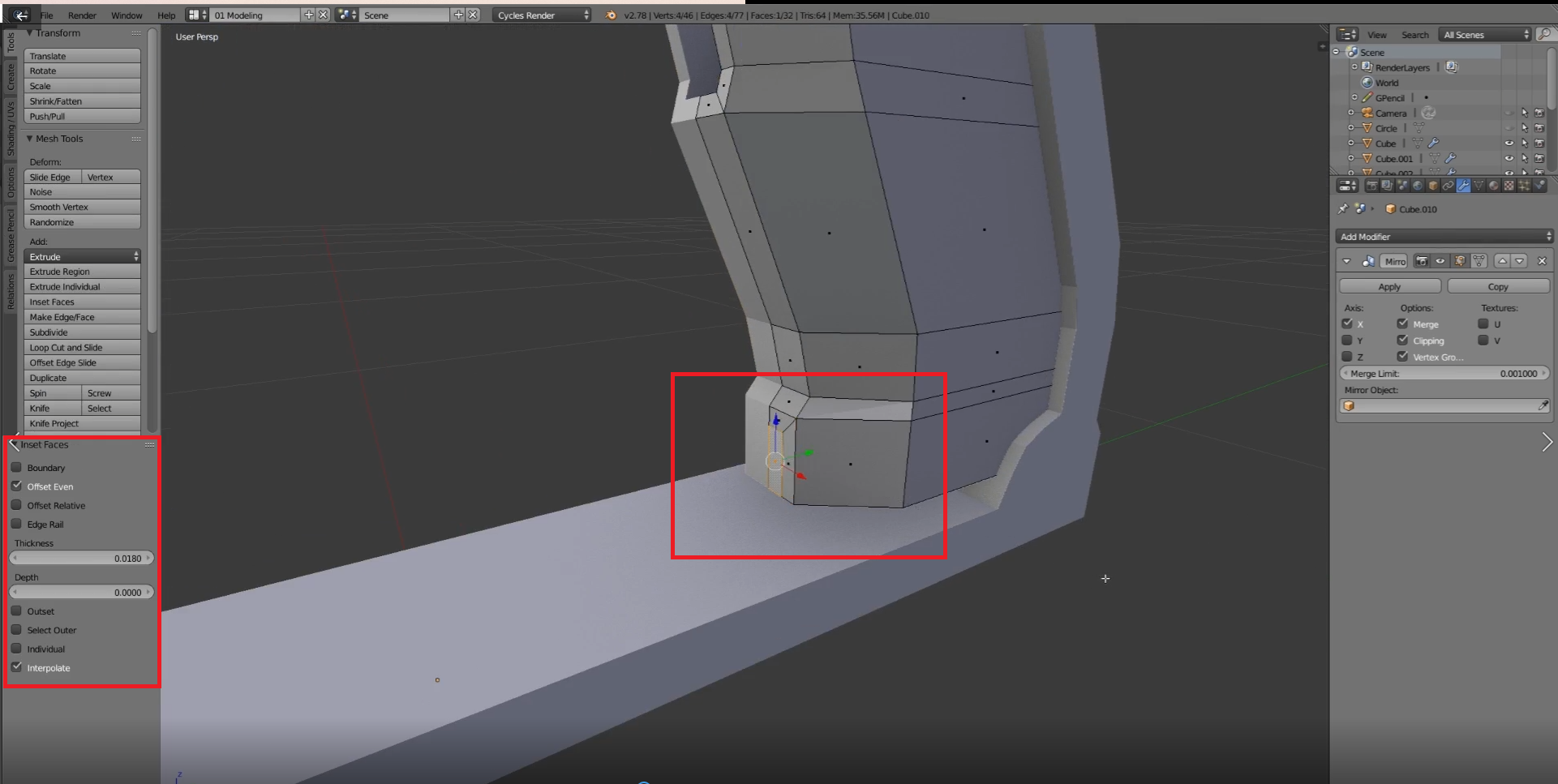Enable Individual checkbox

(x=16, y=649)
